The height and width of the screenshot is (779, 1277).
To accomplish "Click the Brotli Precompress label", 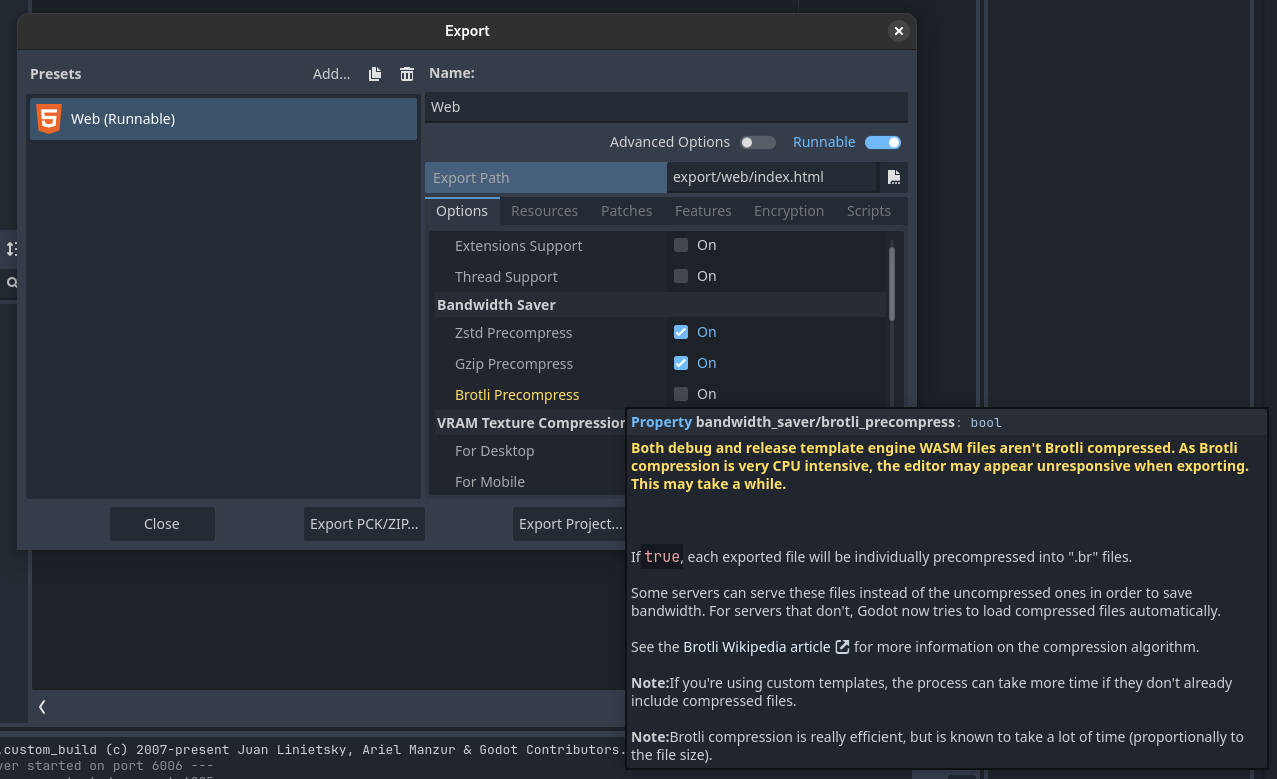I will [517, 395].
